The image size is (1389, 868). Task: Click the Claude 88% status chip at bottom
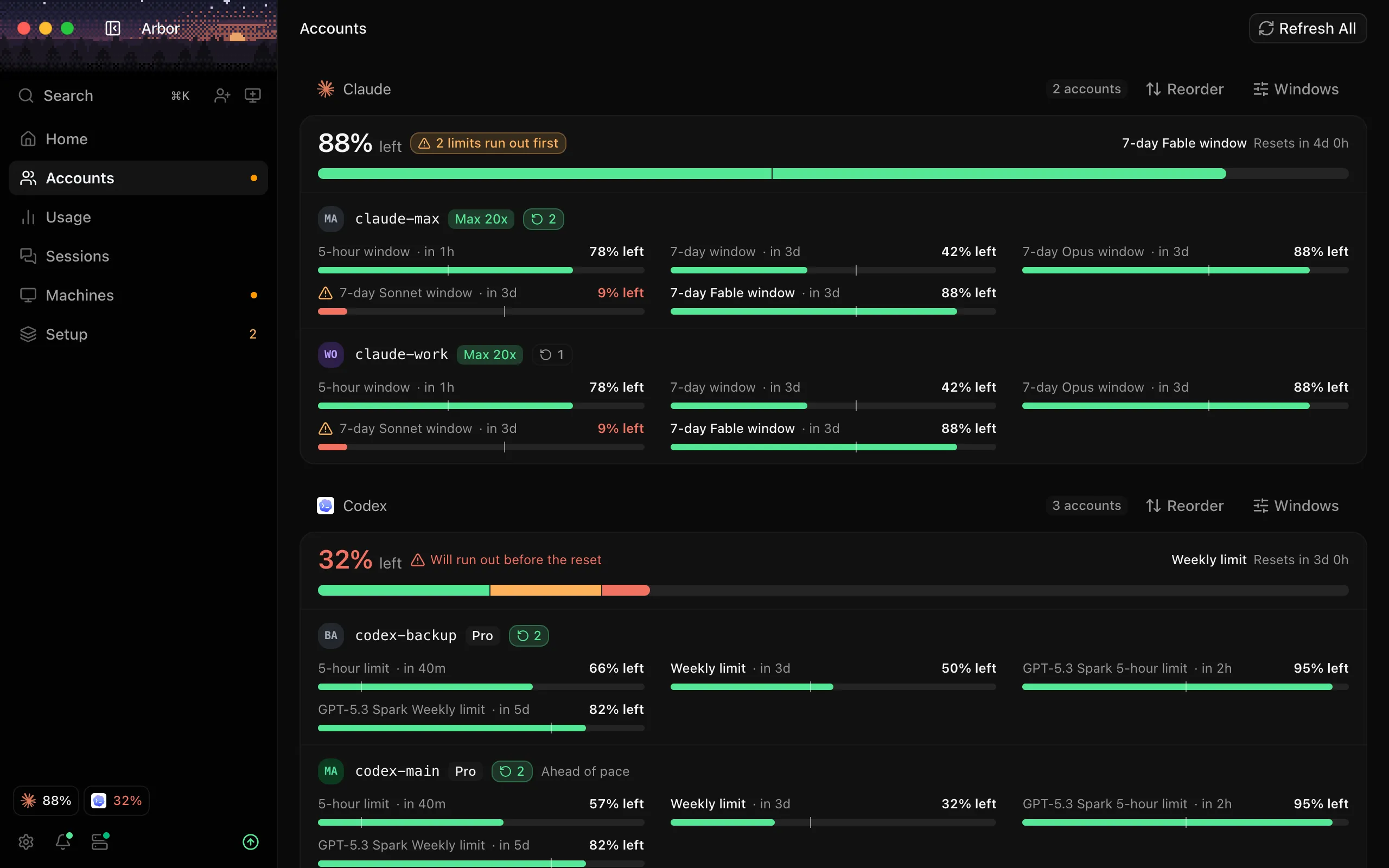click(x=46, y=801)
